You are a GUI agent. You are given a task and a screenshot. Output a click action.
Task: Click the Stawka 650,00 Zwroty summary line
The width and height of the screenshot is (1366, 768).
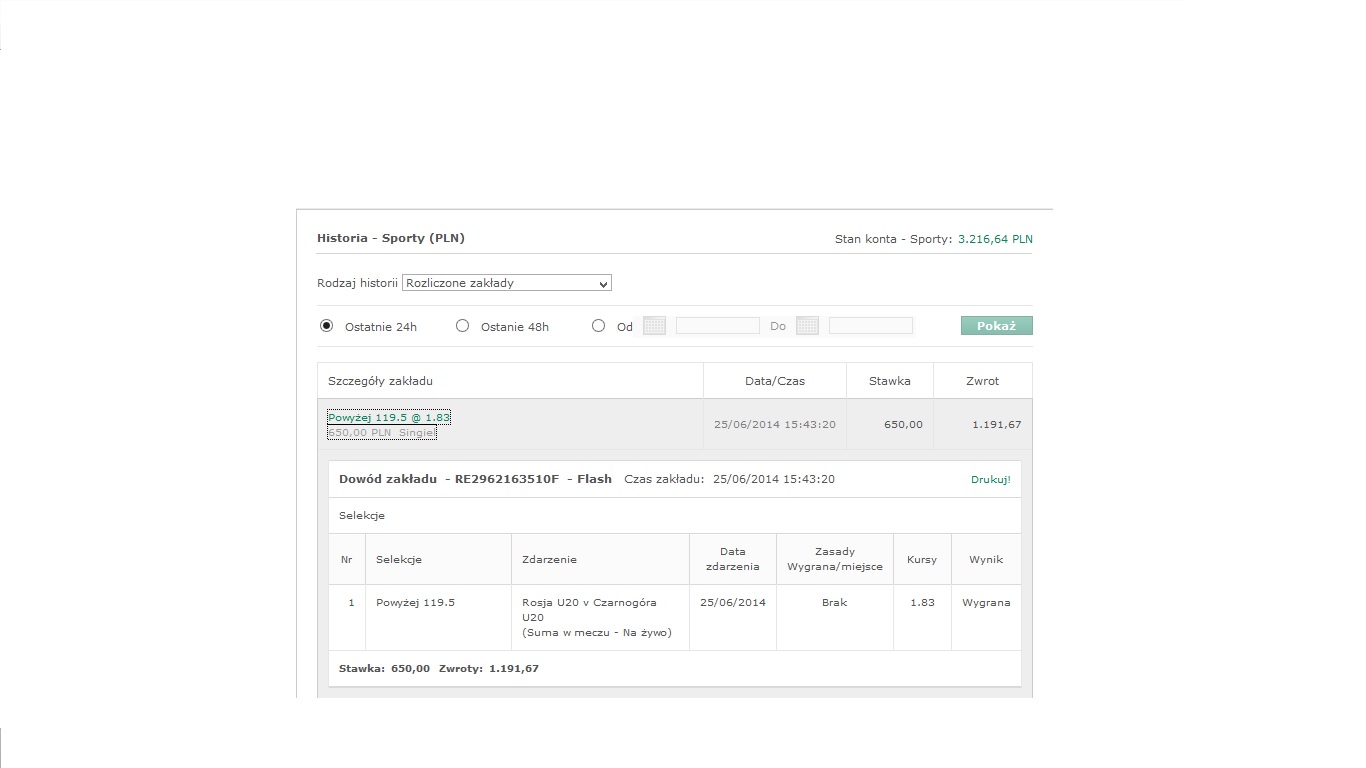(x=439, y=668)
